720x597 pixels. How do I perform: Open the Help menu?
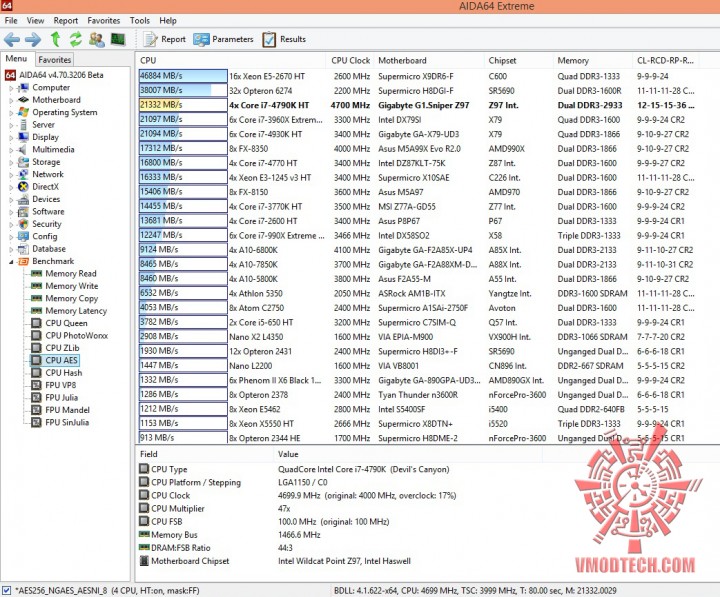pos(168,21)
